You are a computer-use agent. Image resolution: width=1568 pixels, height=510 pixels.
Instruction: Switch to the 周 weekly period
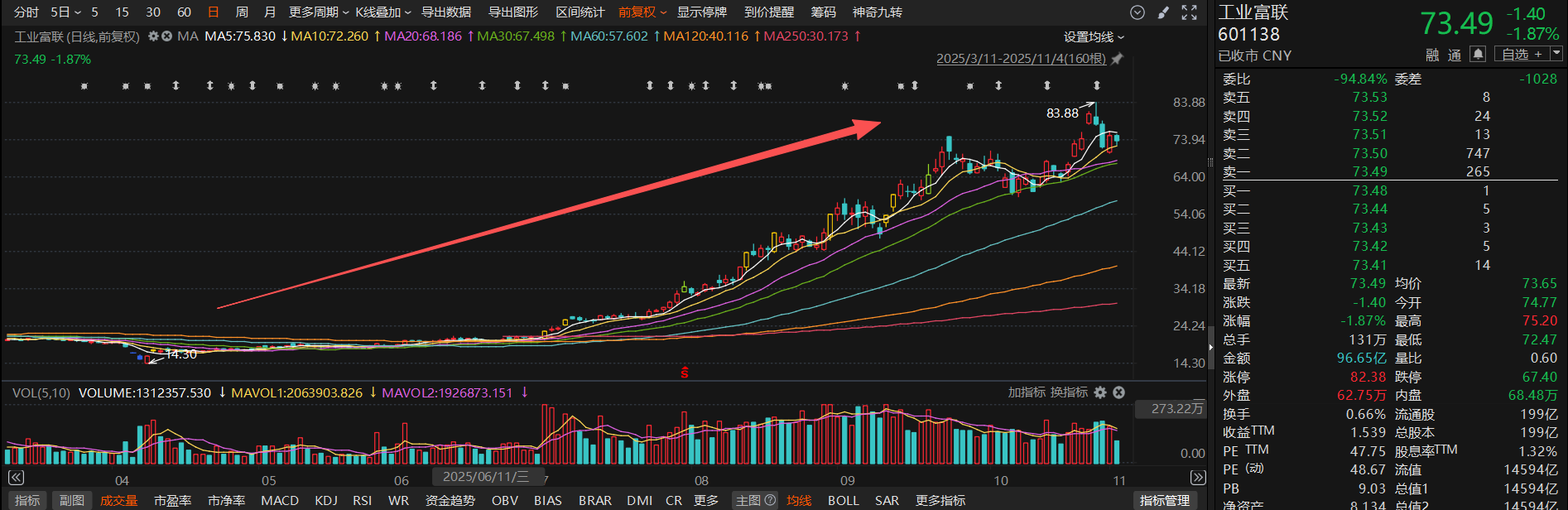point(242,12)
